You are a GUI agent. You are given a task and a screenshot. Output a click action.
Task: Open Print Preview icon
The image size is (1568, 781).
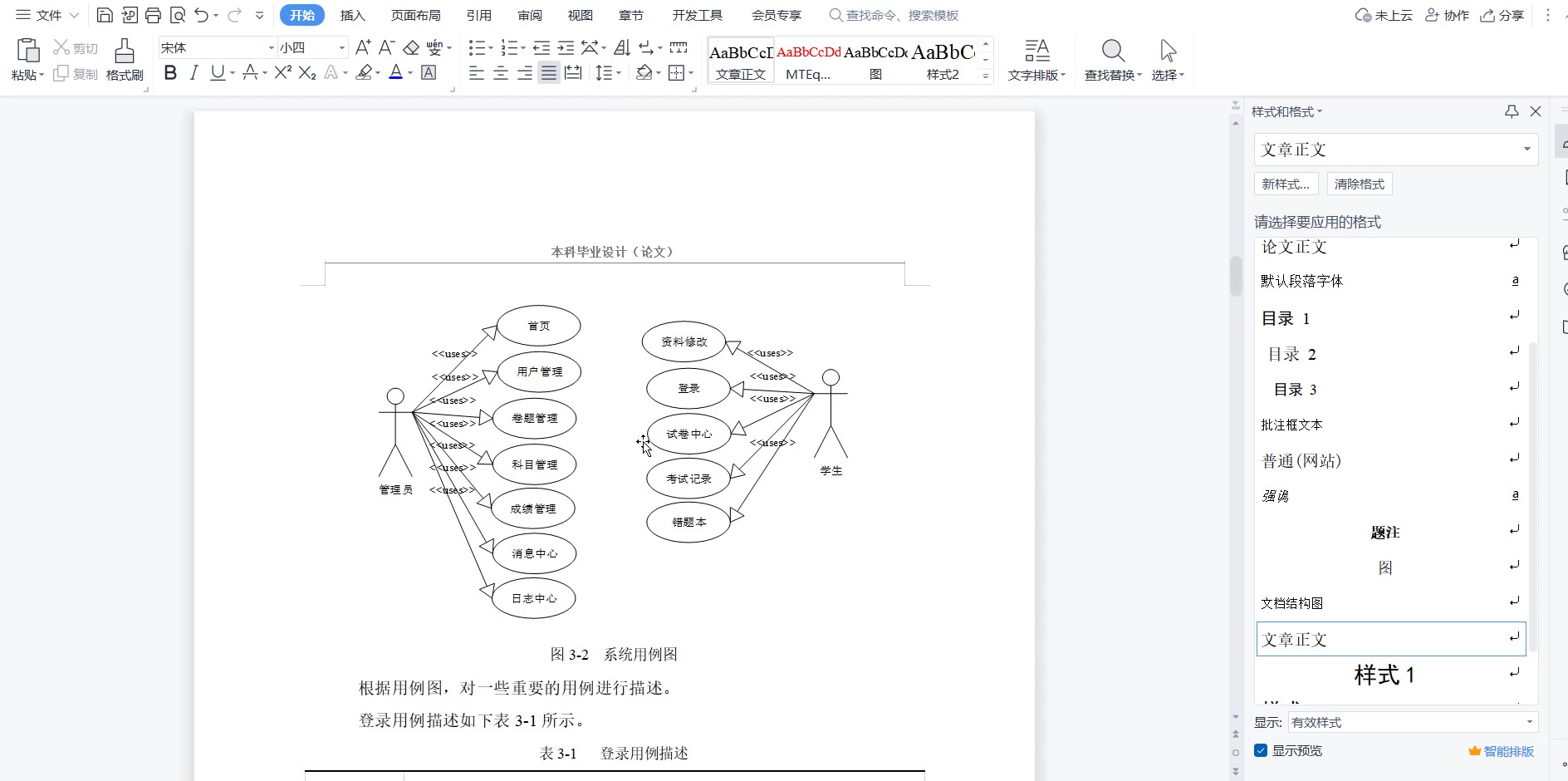point(177,15)
